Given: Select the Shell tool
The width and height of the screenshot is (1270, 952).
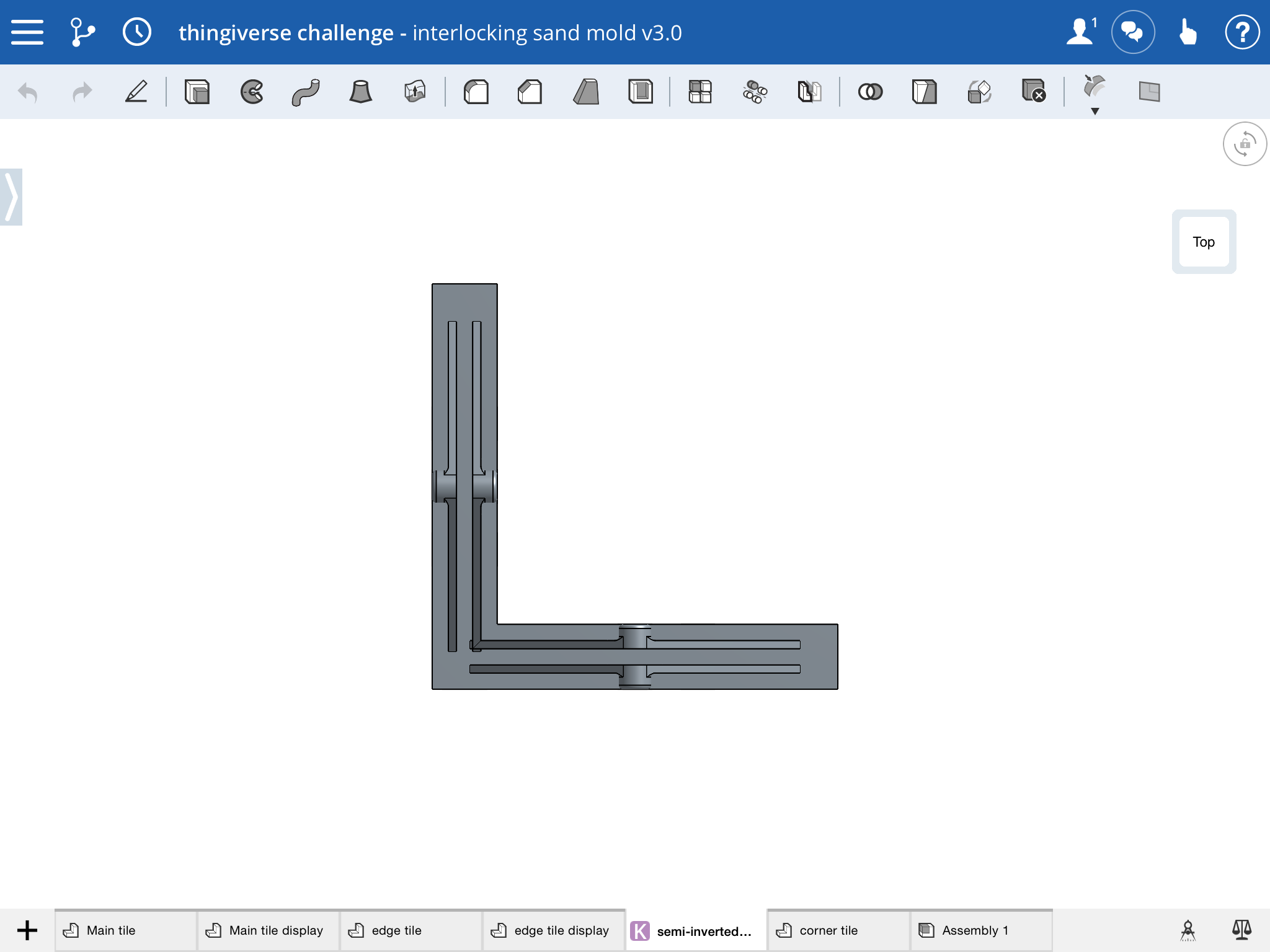Looking at the screenshot, I should 641,92.
